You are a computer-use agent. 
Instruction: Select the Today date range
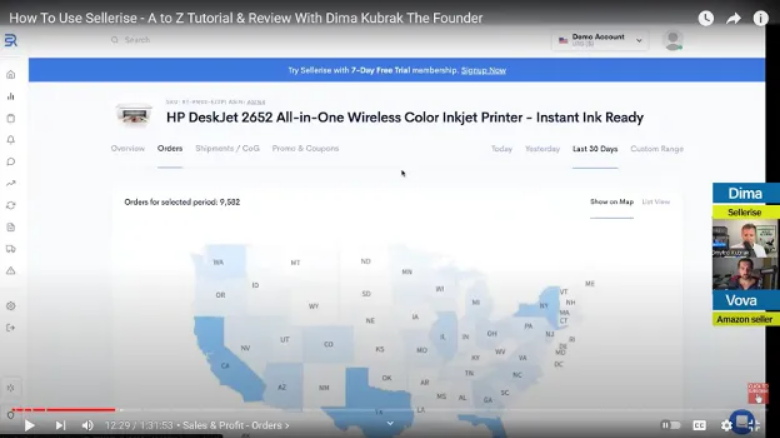(501, 149)
